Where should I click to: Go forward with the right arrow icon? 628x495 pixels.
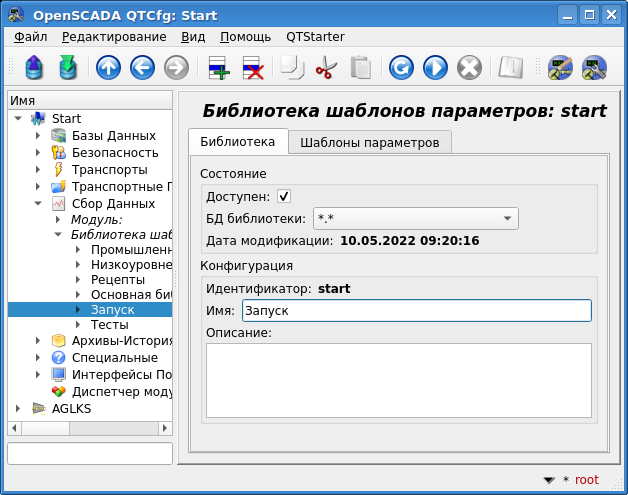[176, 67]
